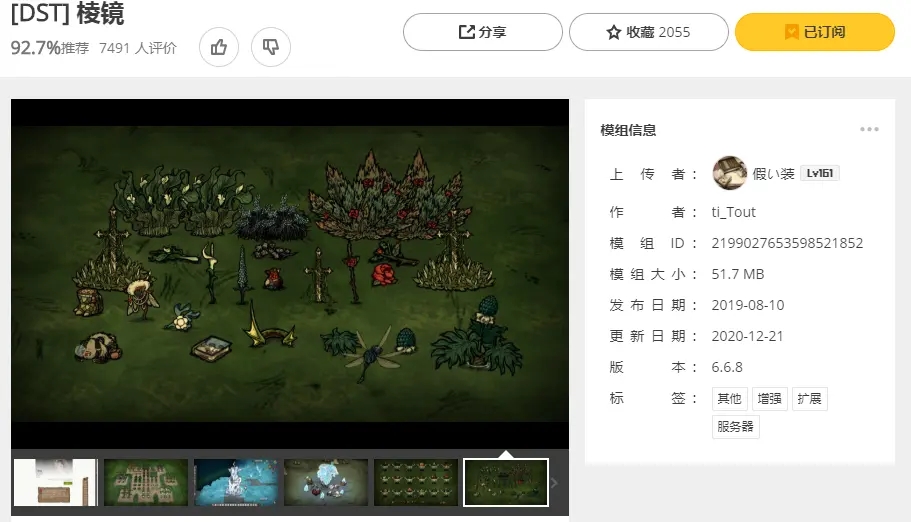Show the fourth thumbnail with frozen creature
911x522 pixels.
tap(326, 482)
